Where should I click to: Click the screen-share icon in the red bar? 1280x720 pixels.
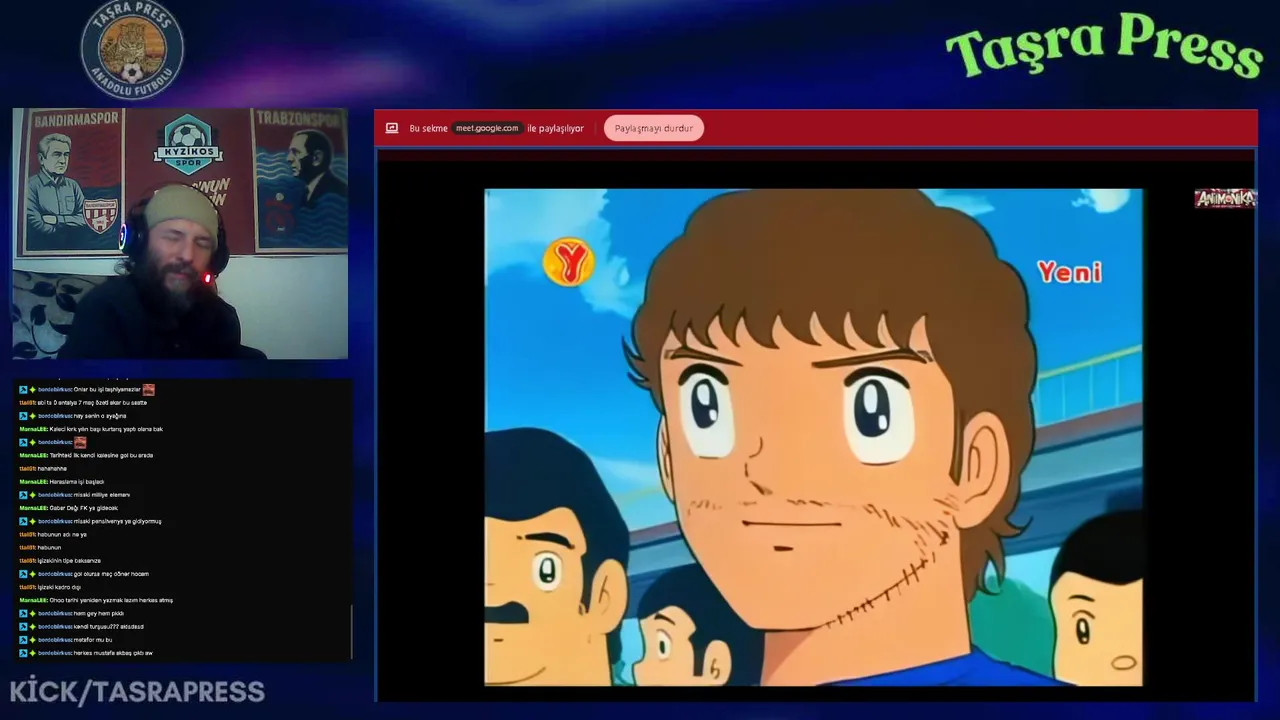[x=392, y=128]
